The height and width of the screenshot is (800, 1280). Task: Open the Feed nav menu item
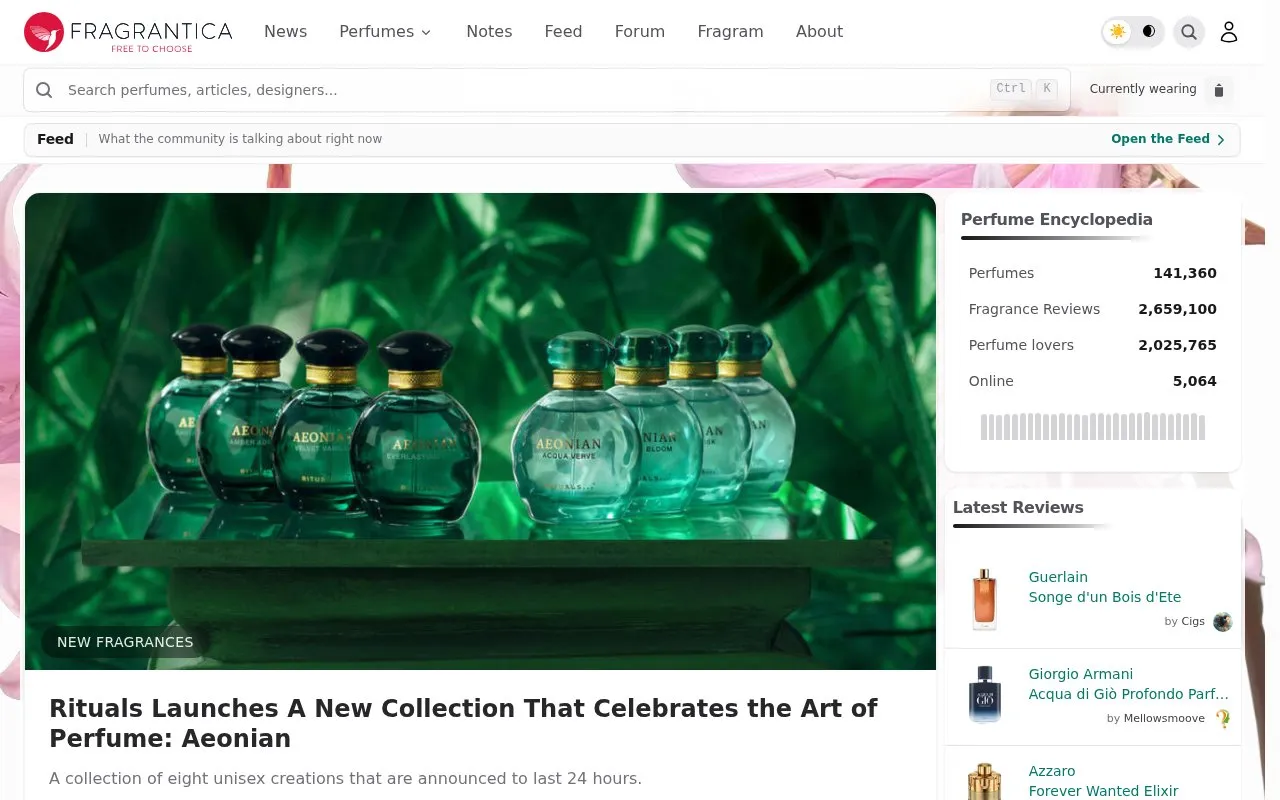pos(563,32)
